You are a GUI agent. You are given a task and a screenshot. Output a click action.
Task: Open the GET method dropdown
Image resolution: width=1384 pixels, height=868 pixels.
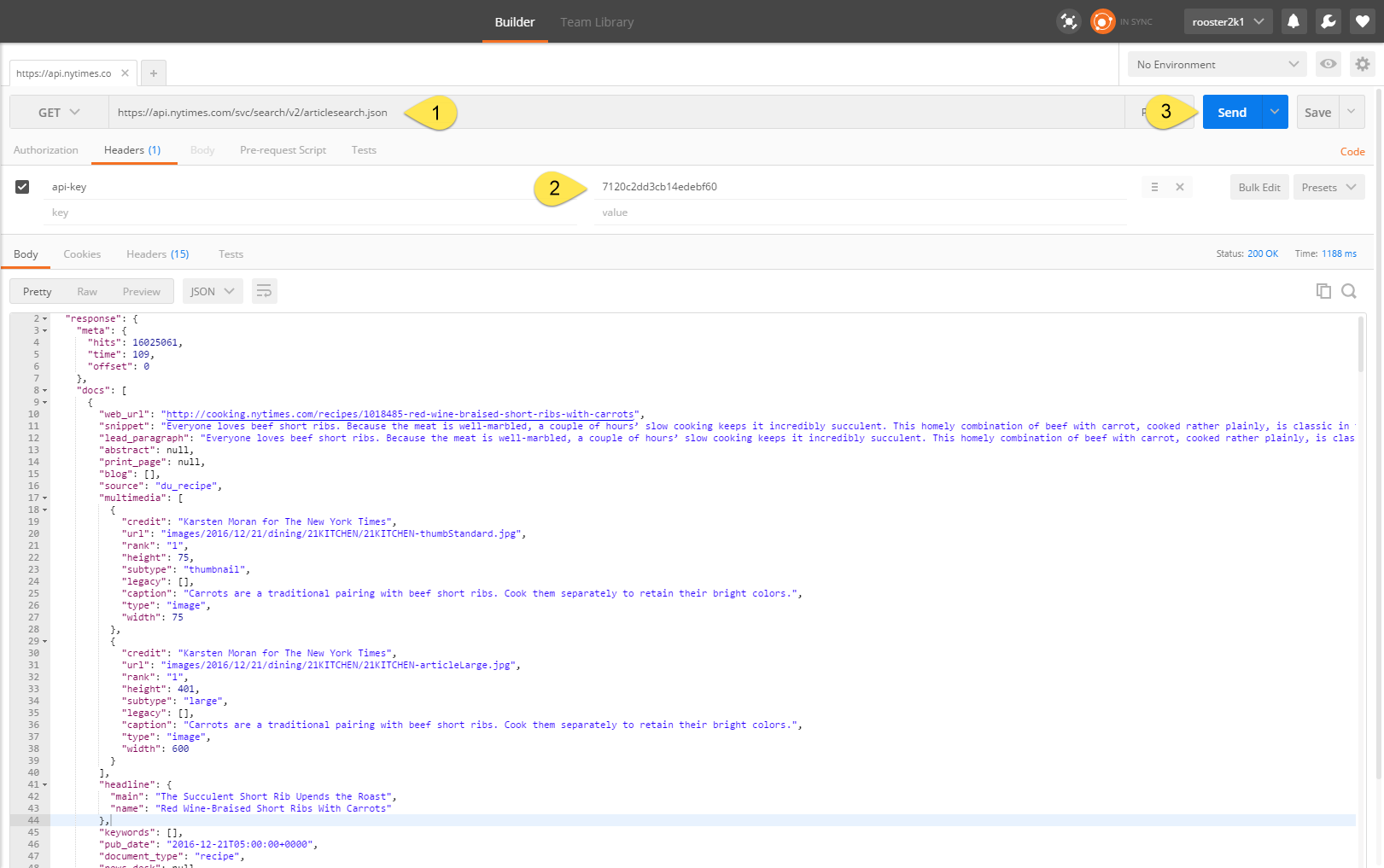click(x=59, y=112)
